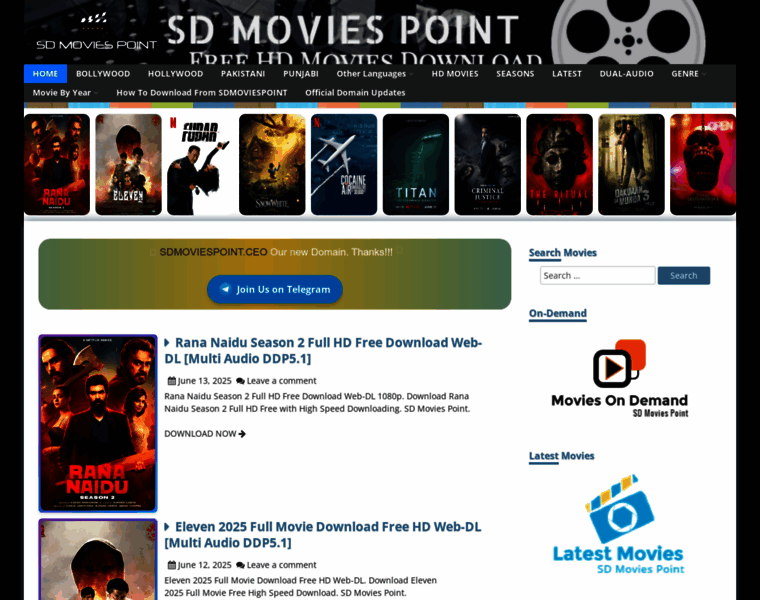Click Leave a comment under Rana Naidu post

click(x=281, y=381)
